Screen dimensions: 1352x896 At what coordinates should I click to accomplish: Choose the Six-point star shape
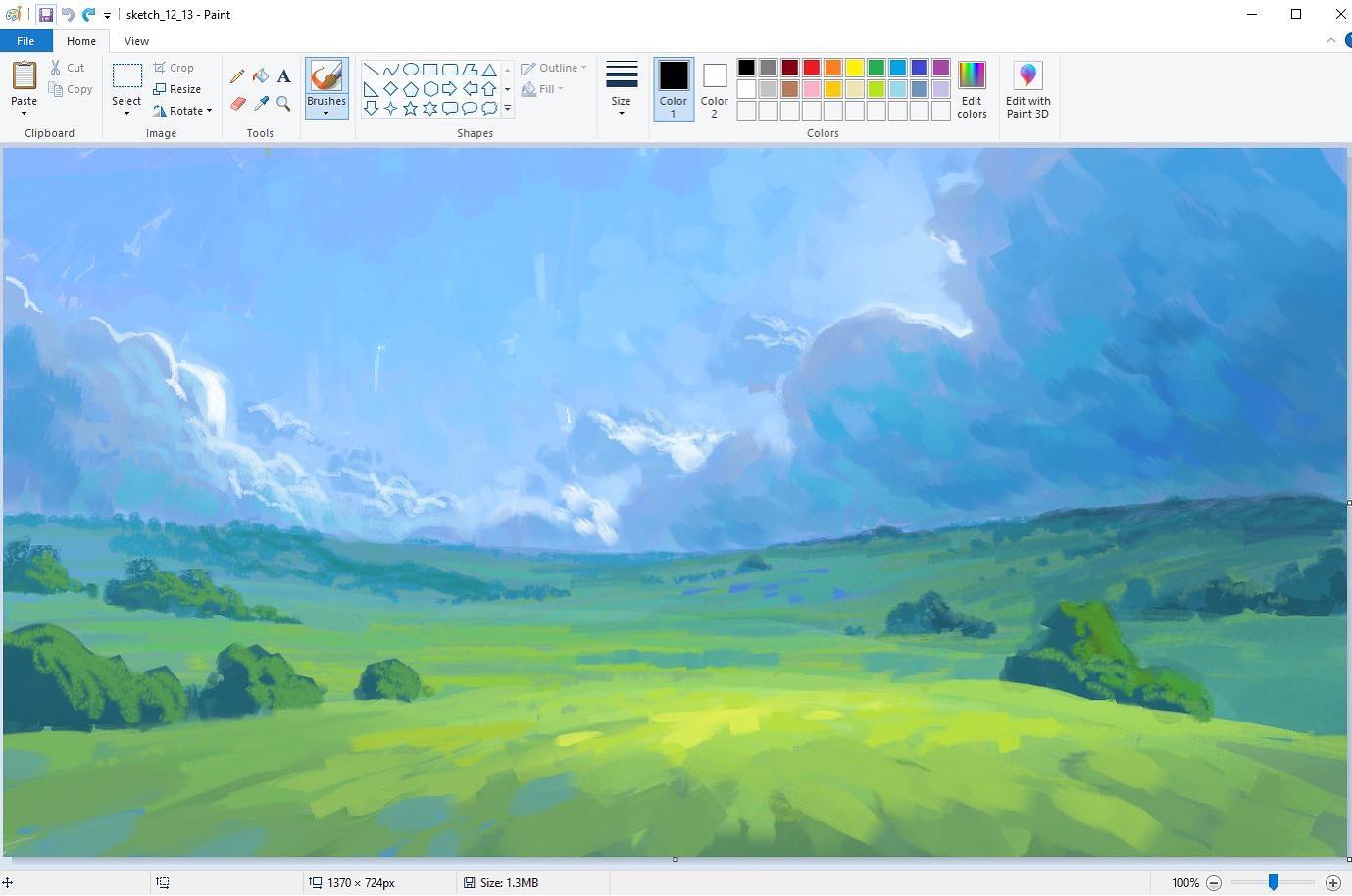click(430, 109)
